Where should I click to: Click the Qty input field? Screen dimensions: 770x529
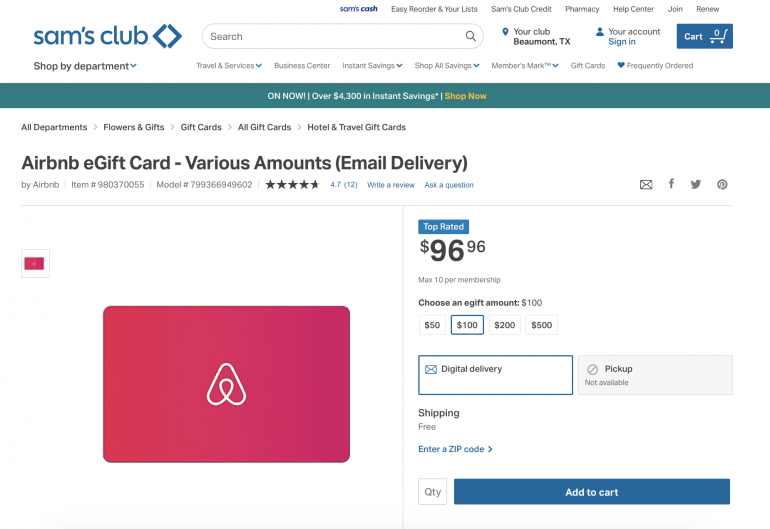point(432,492)
